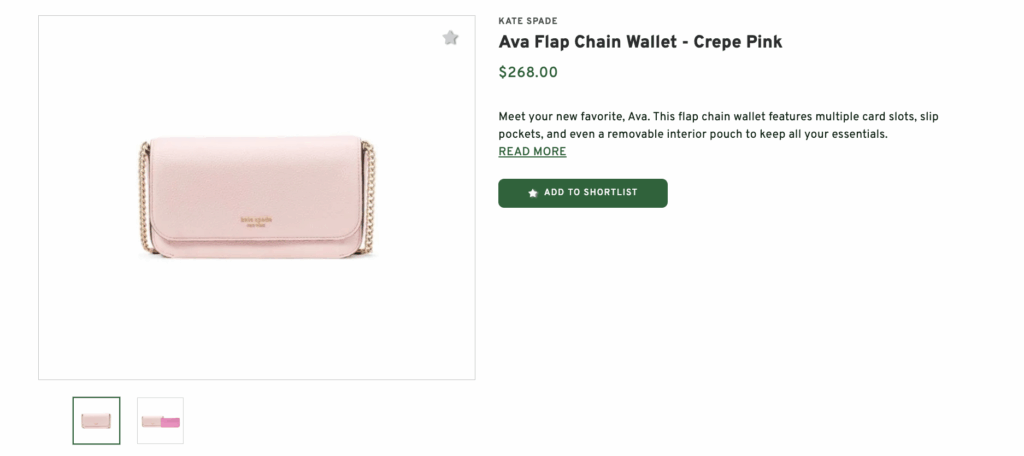Select the first wallet front-view thumbnail
This screenshot has width=1024, height=456.
pyautogui.click(x=96, y=420)
